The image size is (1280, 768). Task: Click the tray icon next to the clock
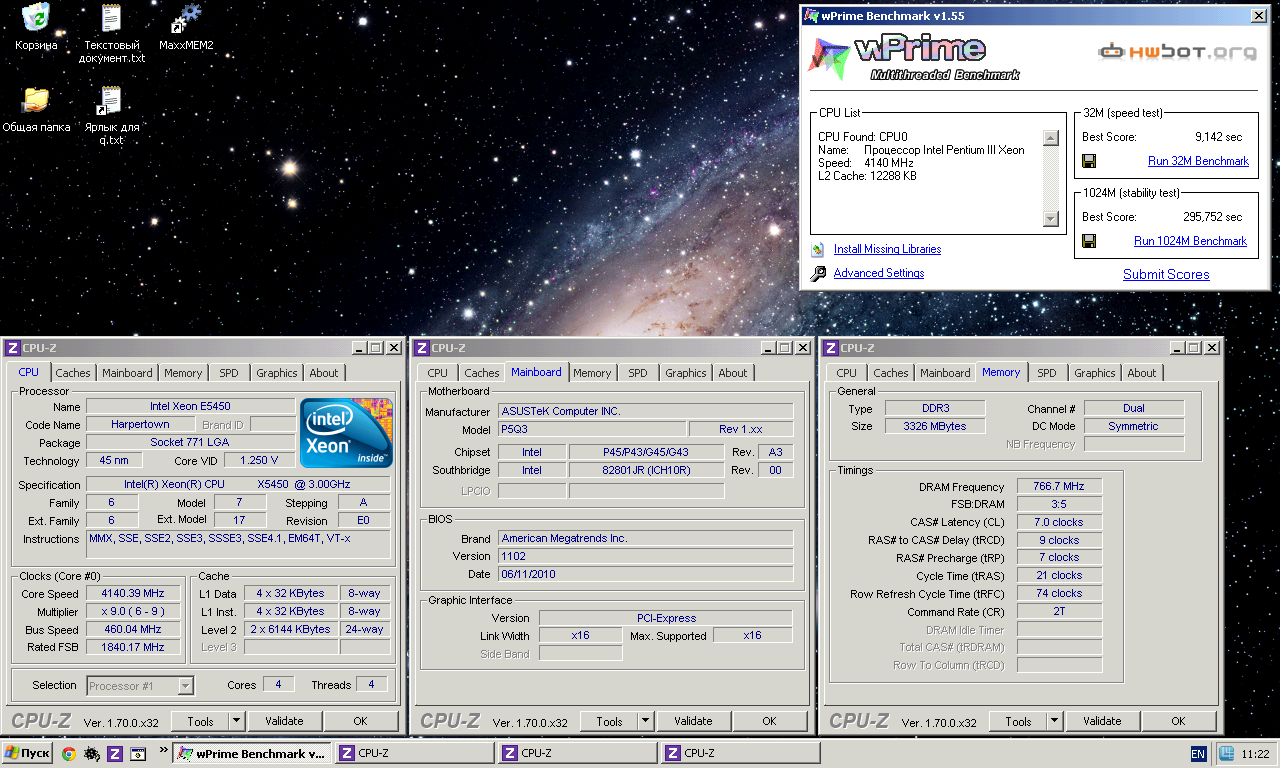point(1225,754)
